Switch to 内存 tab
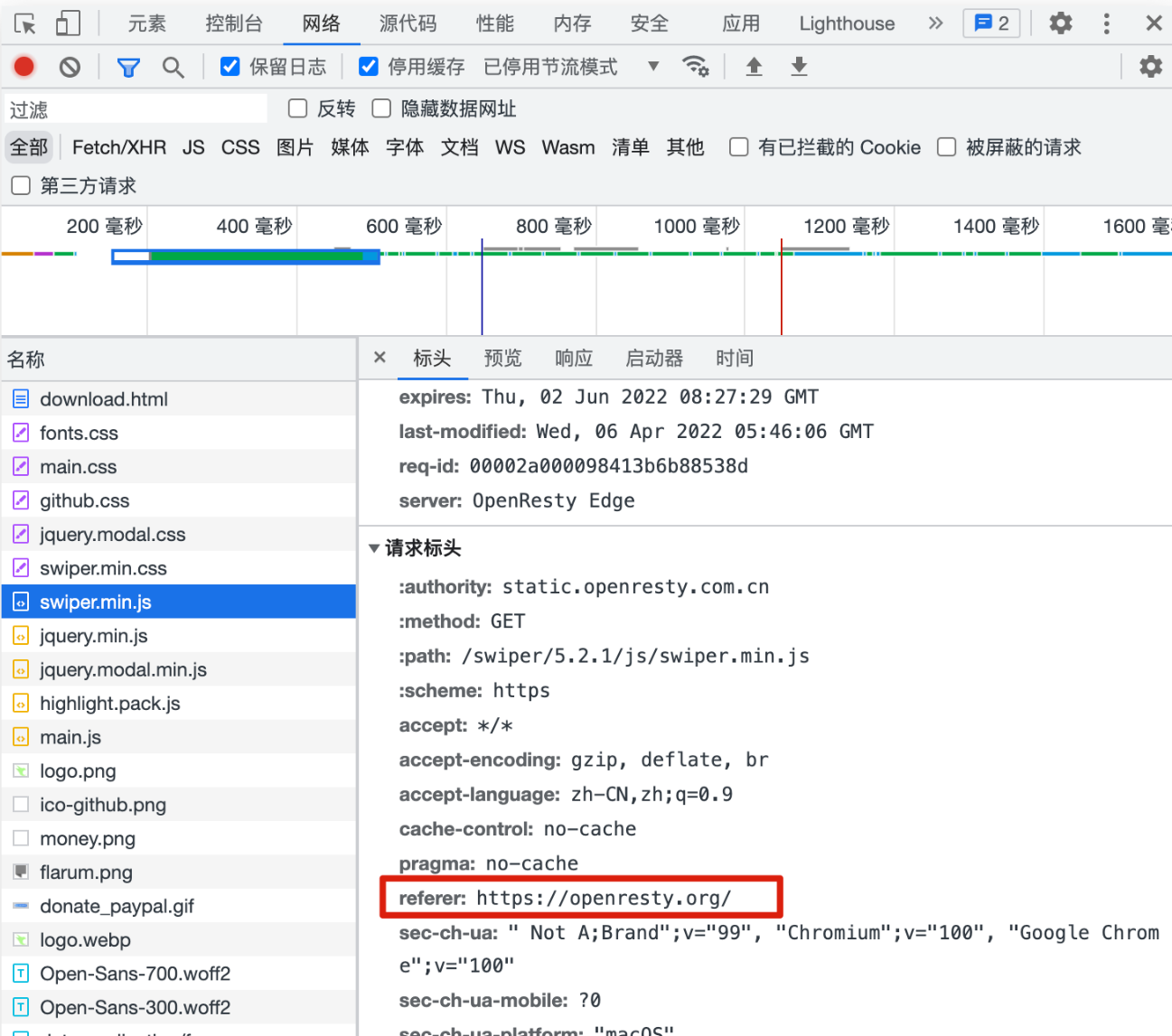Screen dimensions: 1172x1036 click(572, 23)
